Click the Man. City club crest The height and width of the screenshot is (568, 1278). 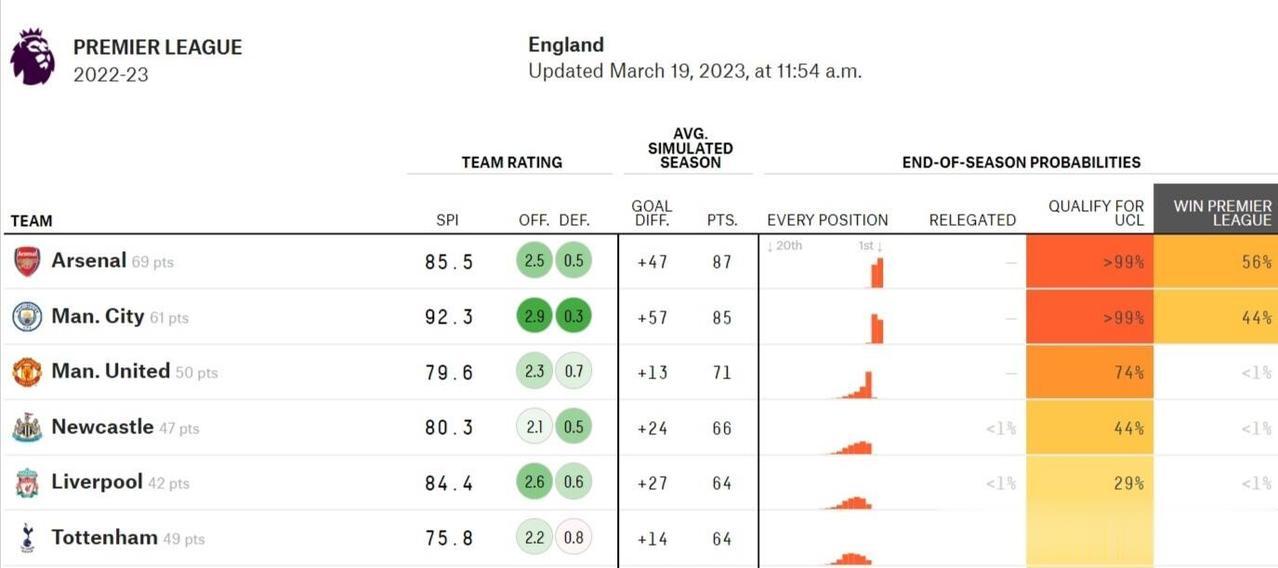27,317
